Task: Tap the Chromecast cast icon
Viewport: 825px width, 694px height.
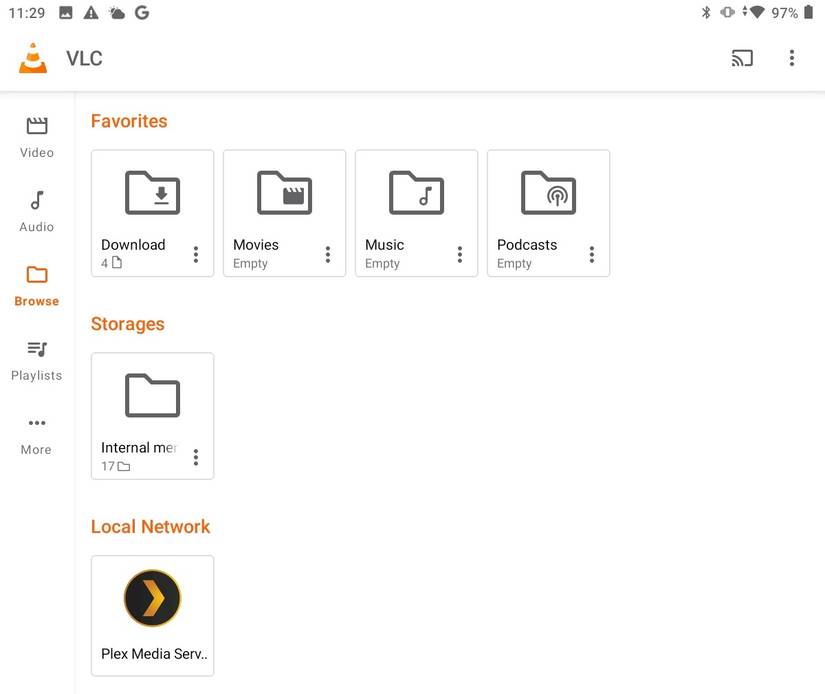Action: [x=742, y=58]
